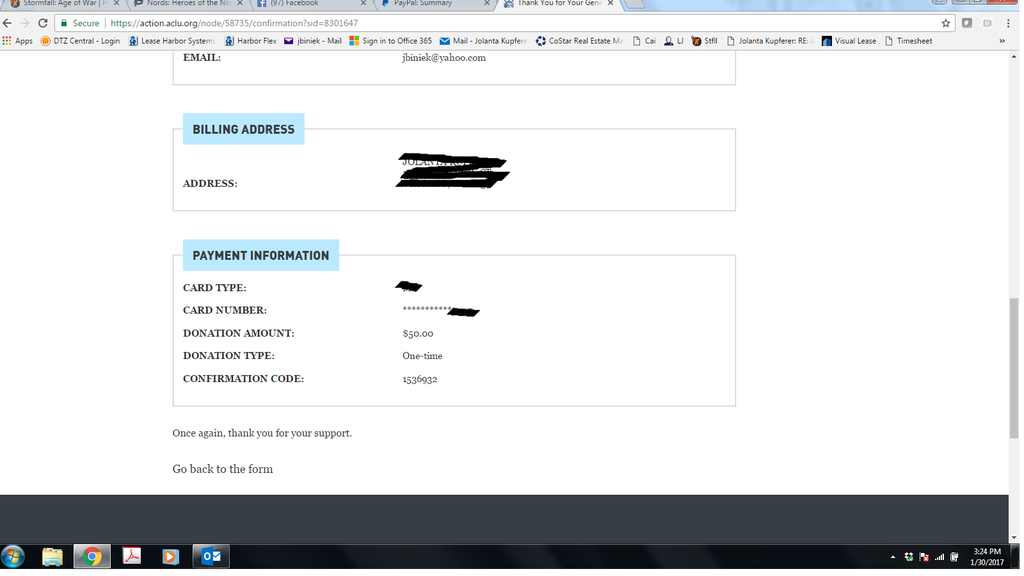Click the BILLING ADDRESS heading
1024x576 pixels.
[x=244, y=129]
